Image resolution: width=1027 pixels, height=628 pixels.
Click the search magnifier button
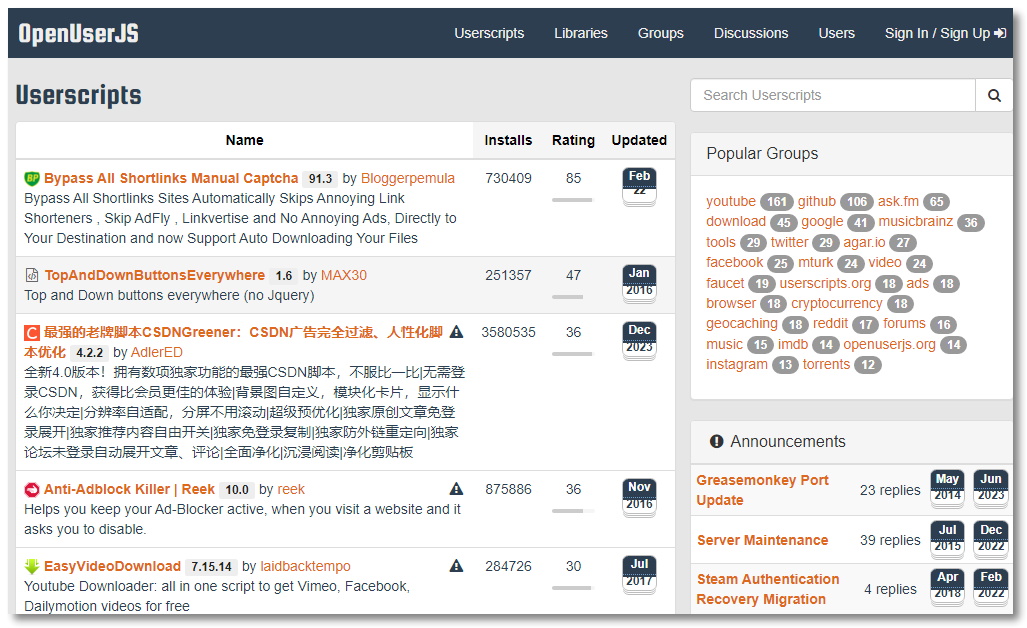pos(994,96)
